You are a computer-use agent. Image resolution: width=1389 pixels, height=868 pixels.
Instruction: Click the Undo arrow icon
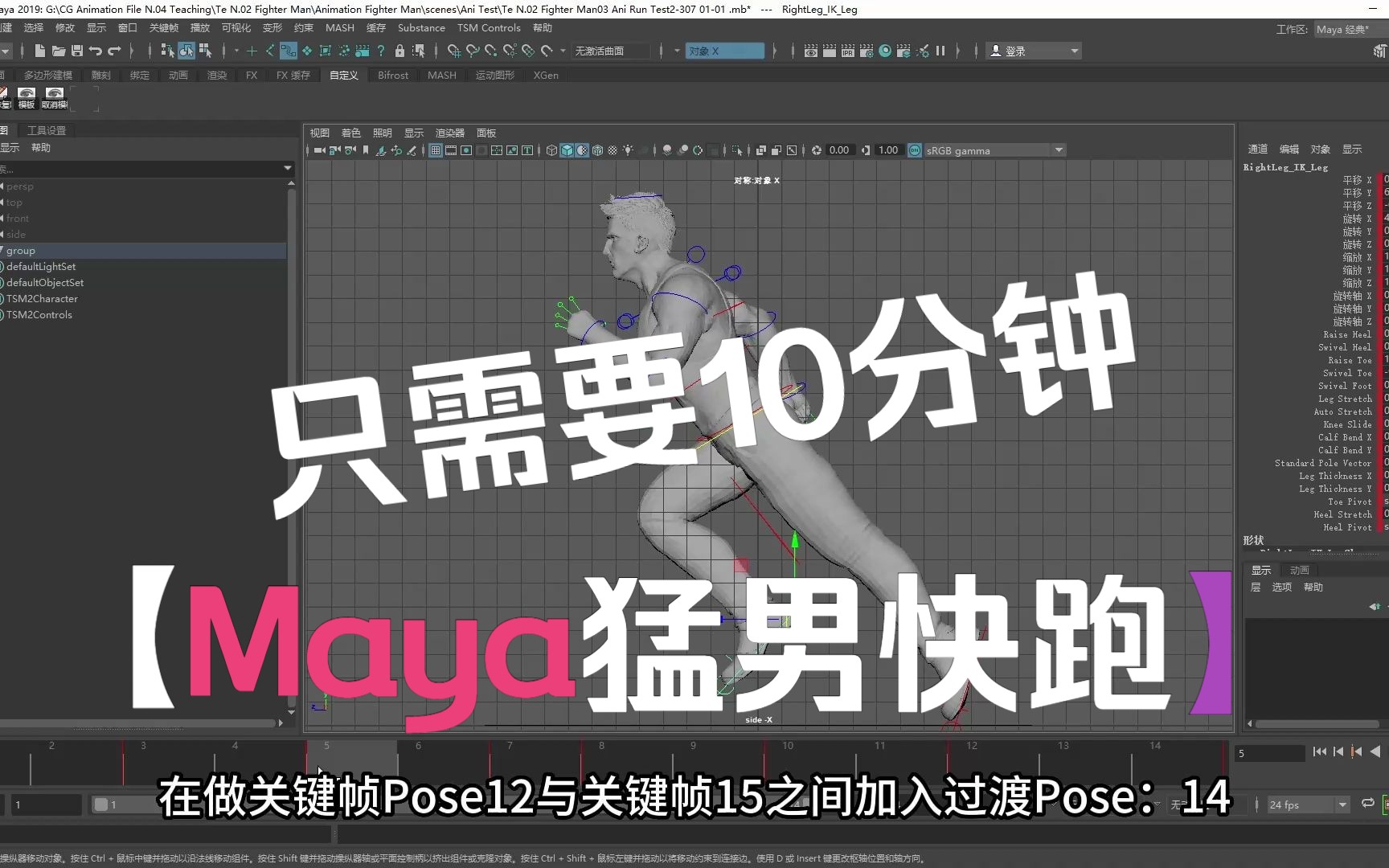coord(96,51)
